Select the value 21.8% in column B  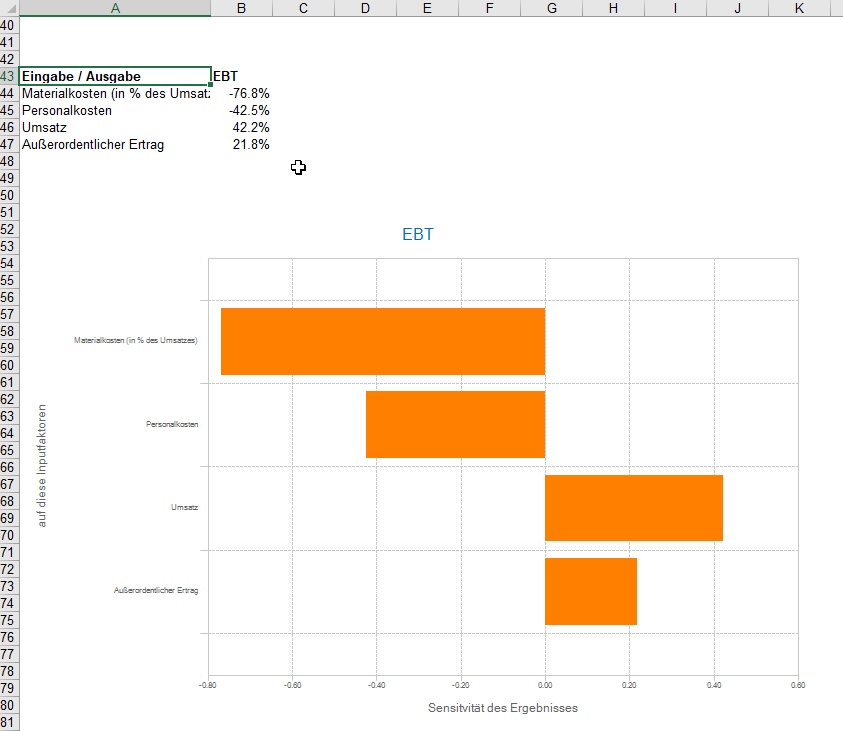click(x=241, y=145)
